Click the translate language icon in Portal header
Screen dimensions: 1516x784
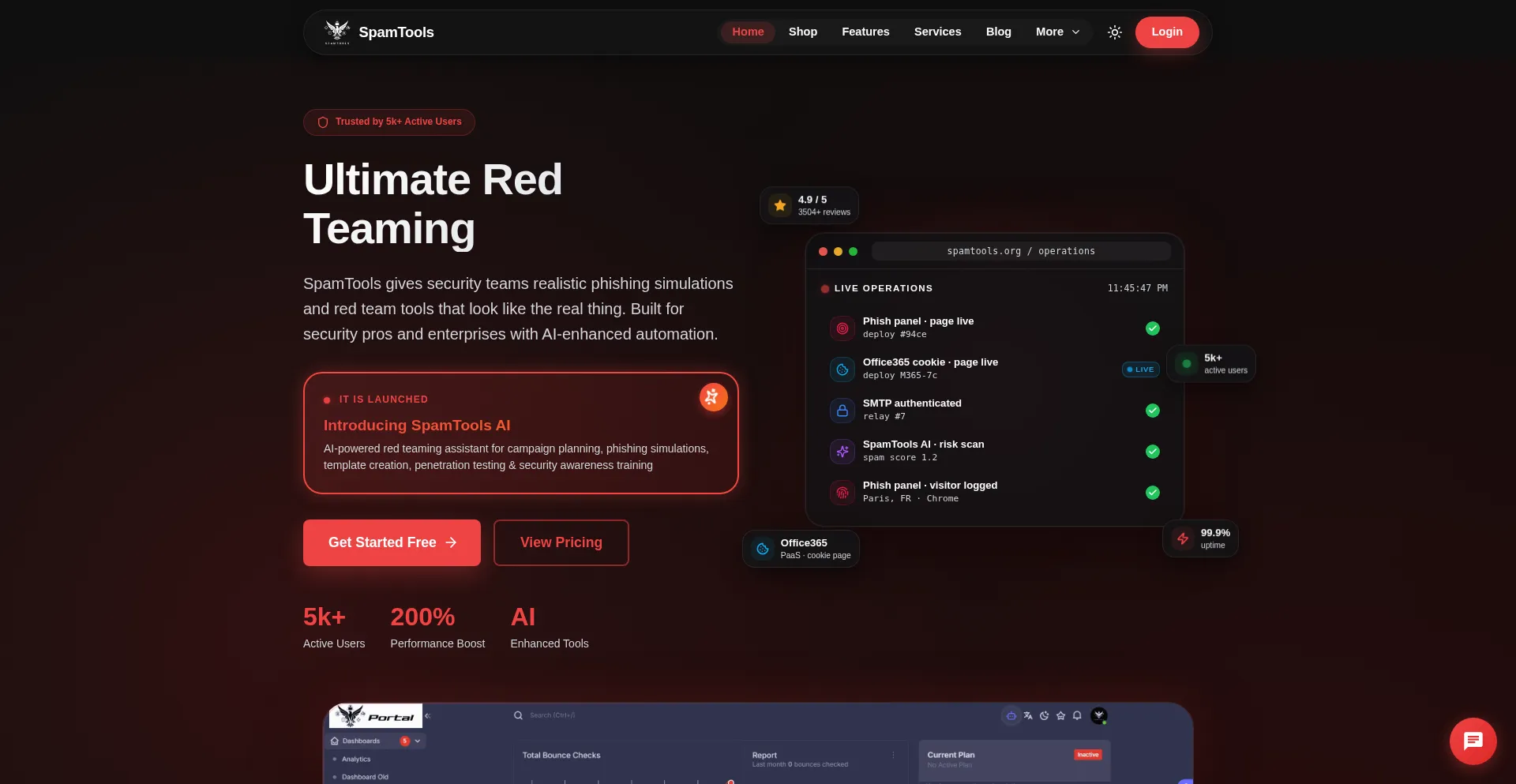tap(1028, 715)
